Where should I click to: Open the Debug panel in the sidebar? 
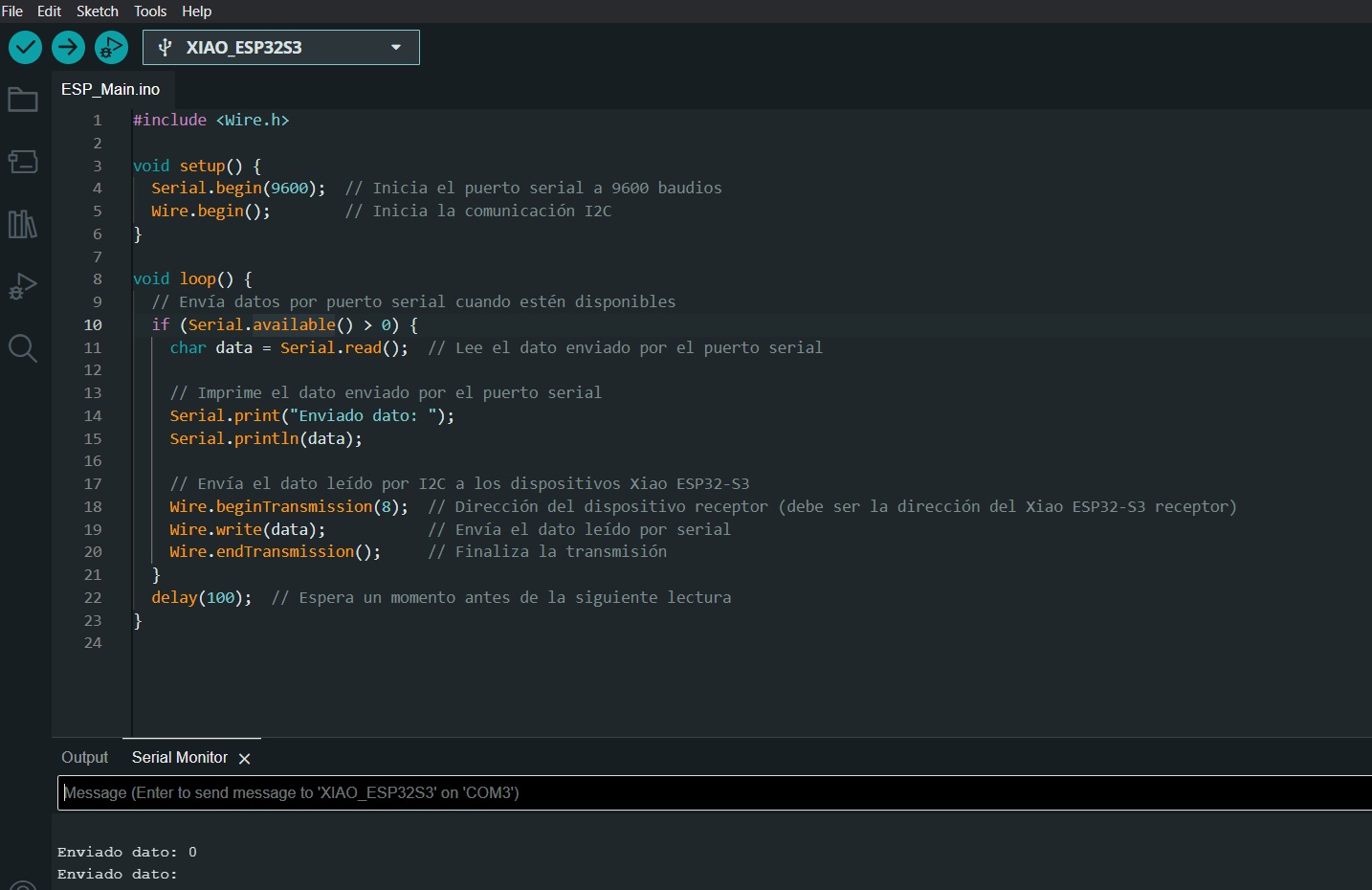coord(23,286)
